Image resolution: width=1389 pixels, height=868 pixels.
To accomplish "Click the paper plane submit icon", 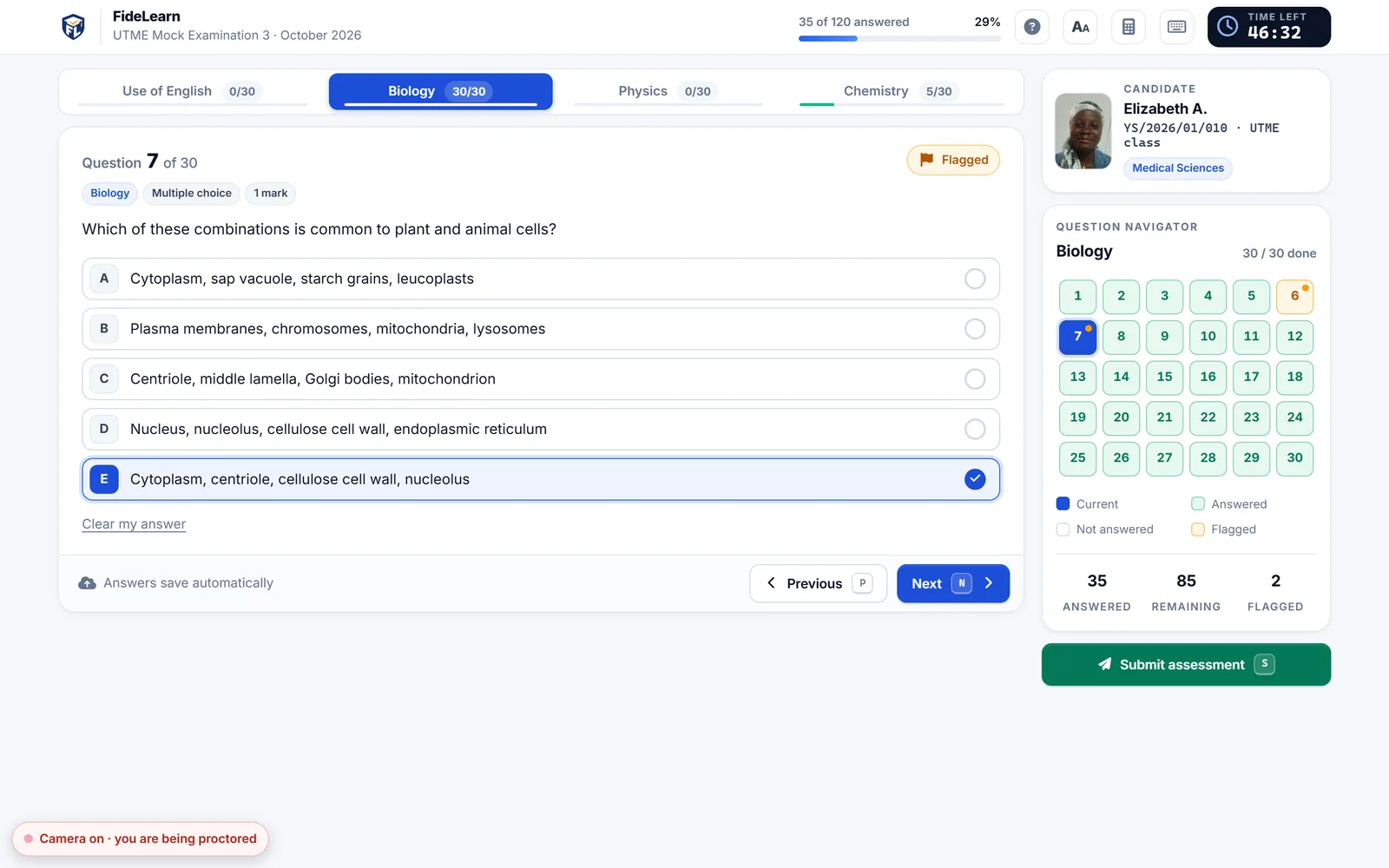I will [x=1104, y=664].
